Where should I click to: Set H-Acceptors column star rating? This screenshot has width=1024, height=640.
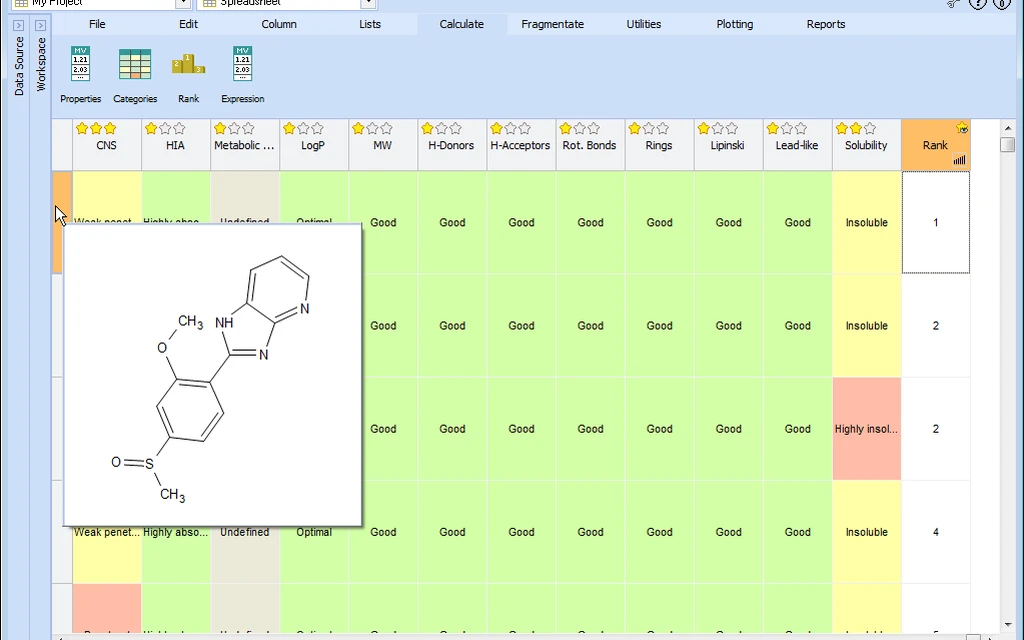pyautogui.click(x=510, y=129)
